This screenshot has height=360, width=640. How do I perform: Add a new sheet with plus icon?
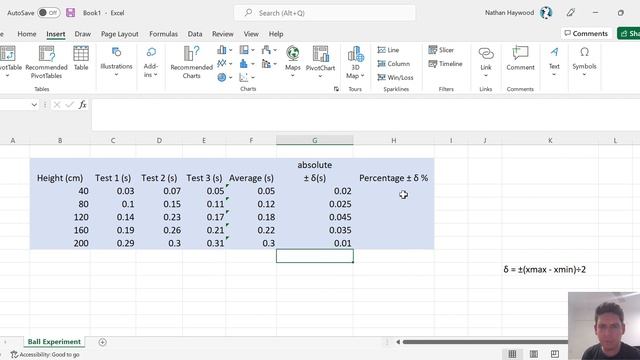[102, 342]
